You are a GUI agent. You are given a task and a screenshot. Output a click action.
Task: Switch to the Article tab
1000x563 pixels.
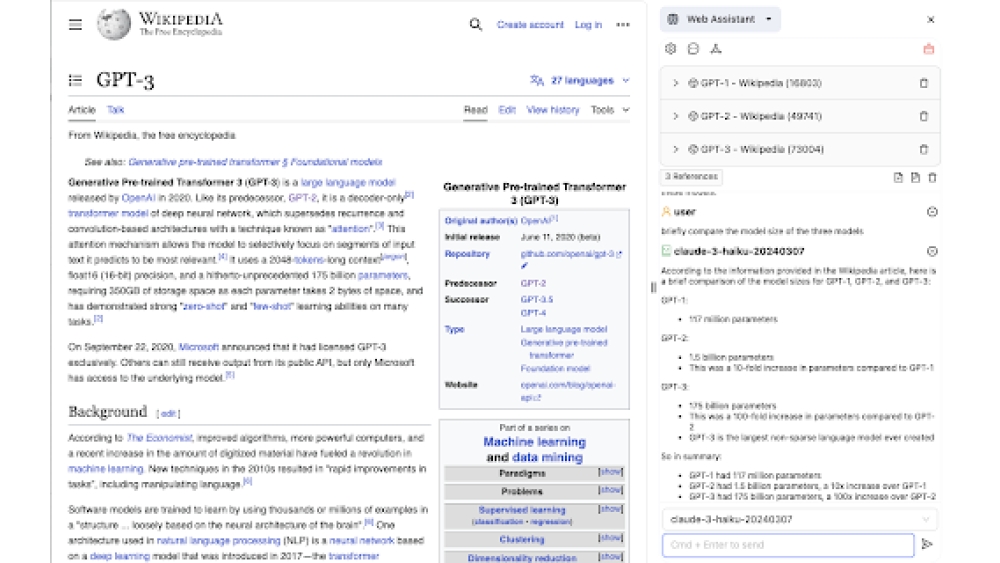click(x=82, y=110)
